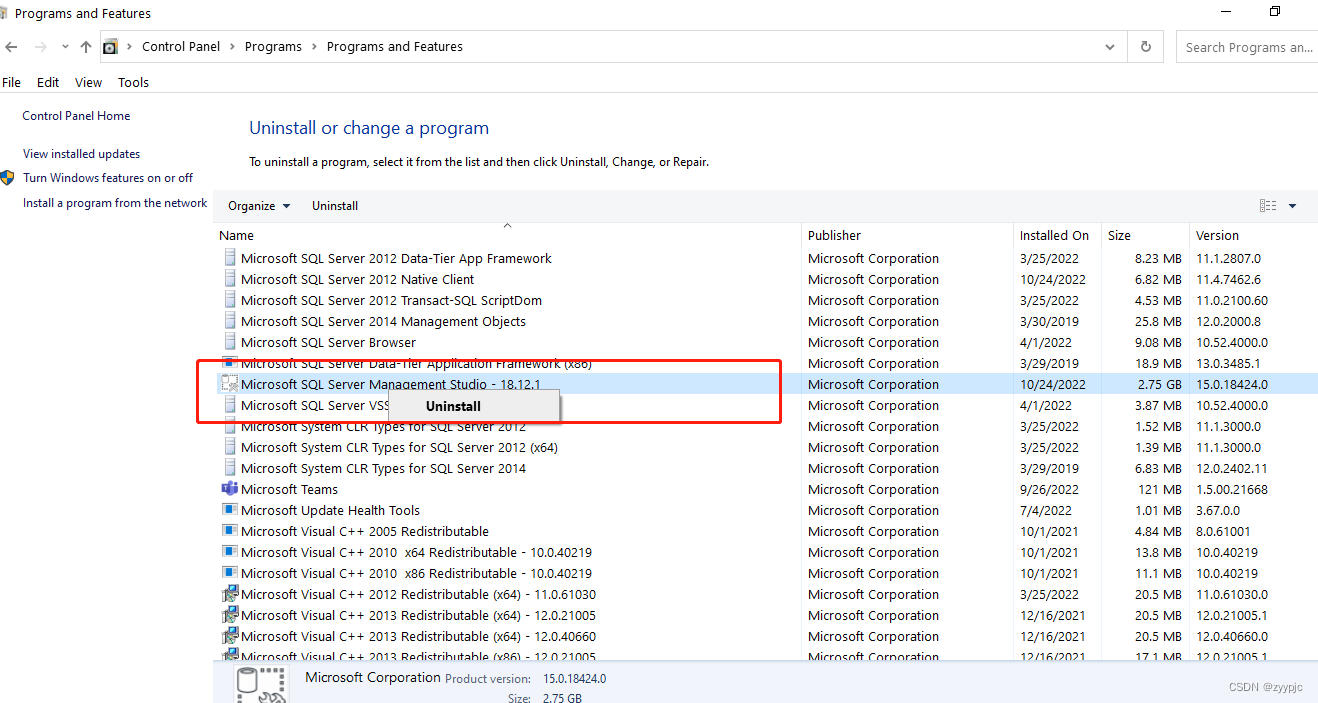Click the shield icon beside Windows features
This screenshot has height=703, width=1318.
(8, 178)
